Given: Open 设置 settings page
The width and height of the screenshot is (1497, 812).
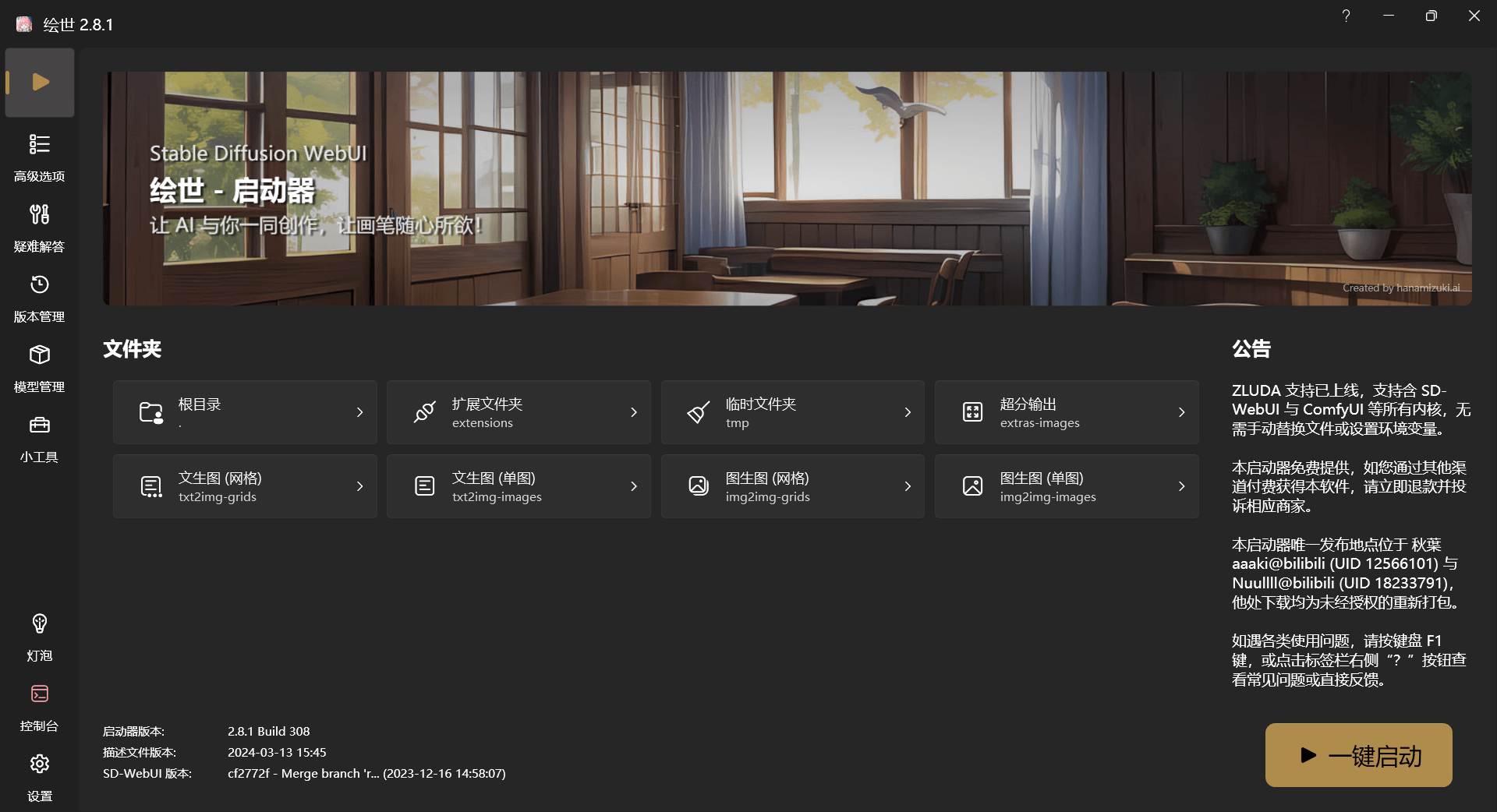Looking at the screenshot, I should click(40, 778).
